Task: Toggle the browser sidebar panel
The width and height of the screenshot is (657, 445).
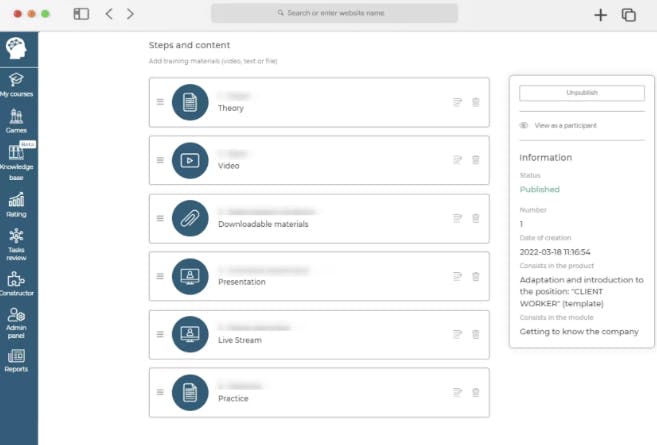Action: [81, 14]
